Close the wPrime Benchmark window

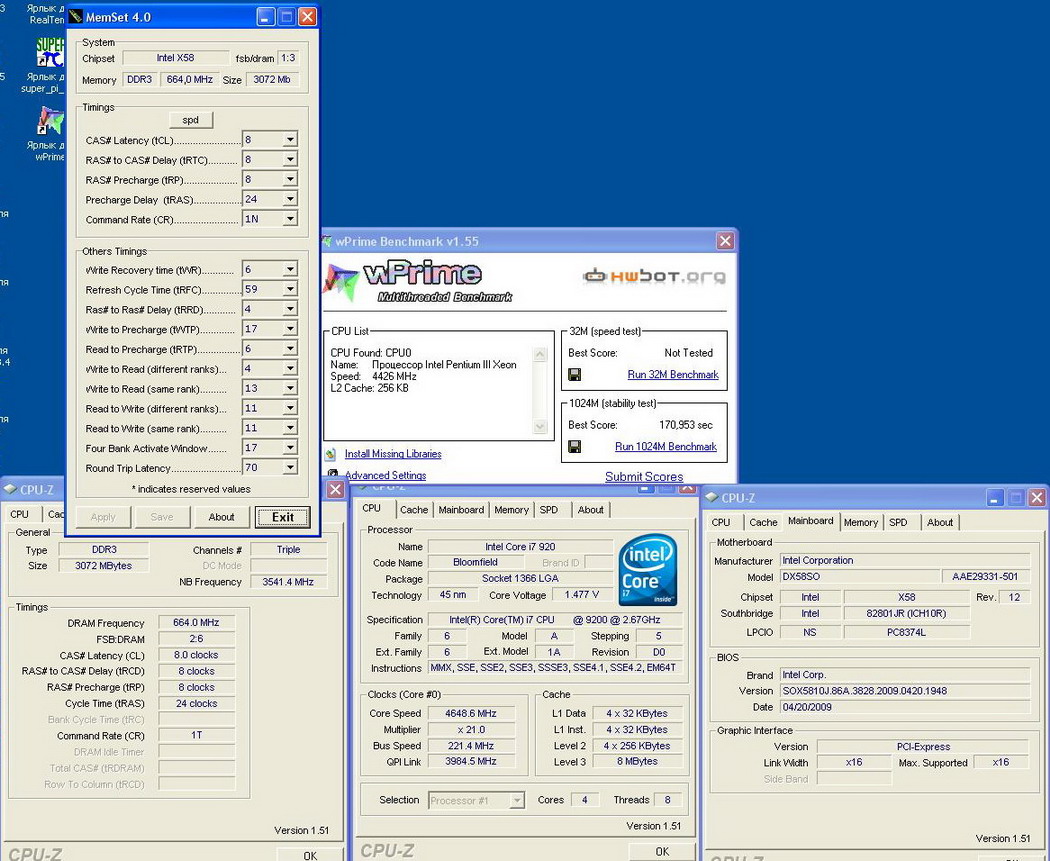pos(725,241)
